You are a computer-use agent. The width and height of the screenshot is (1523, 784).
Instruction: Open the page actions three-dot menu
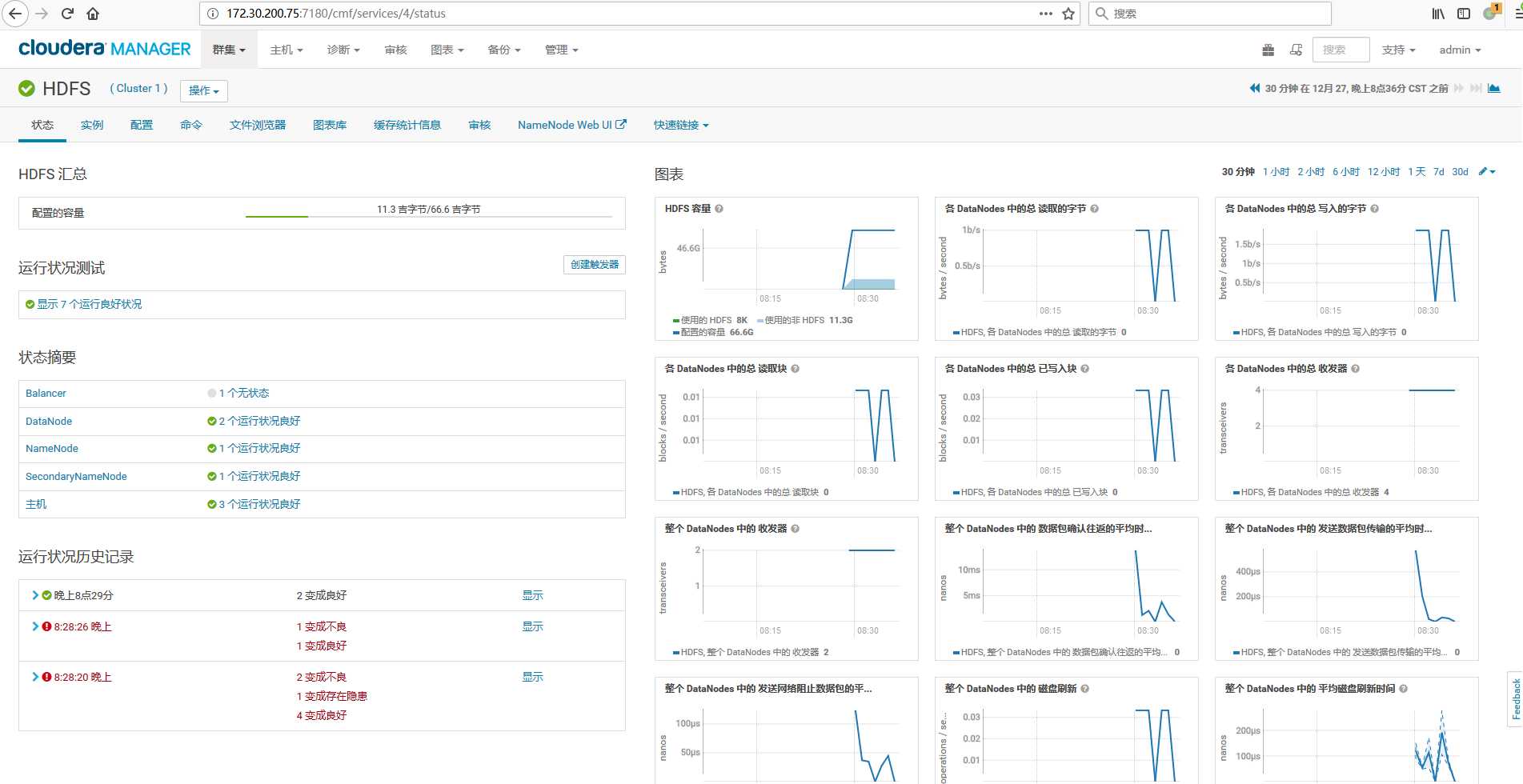point(1045,14)
